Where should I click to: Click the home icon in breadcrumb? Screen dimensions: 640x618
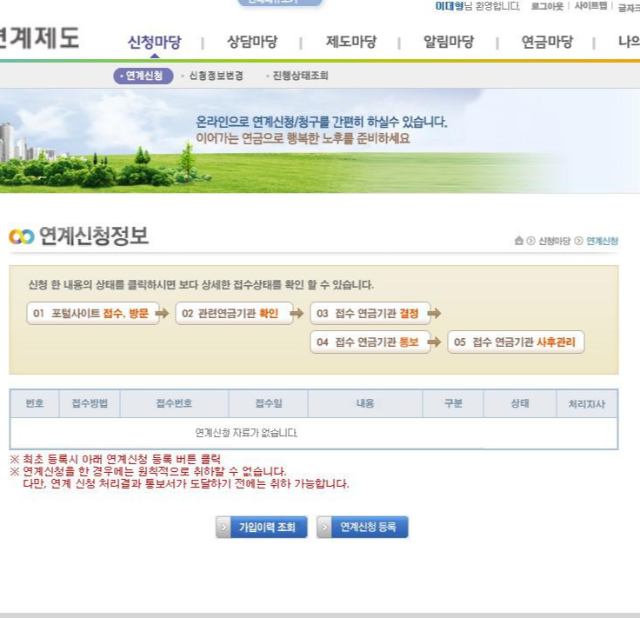point(519,240)
